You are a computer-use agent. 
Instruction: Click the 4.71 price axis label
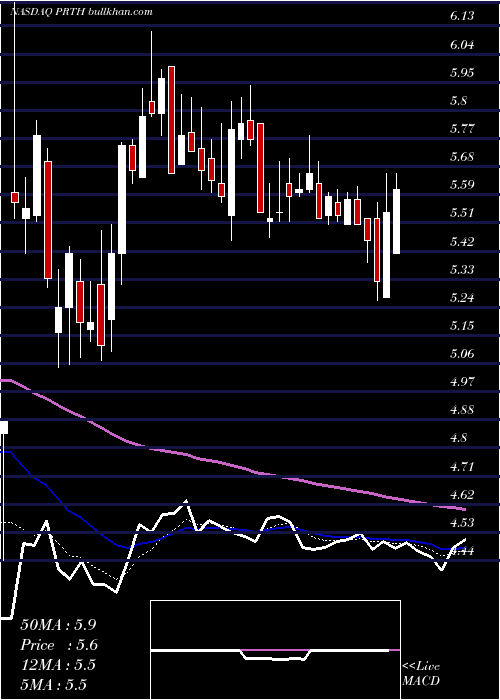click(x=462, y=466)
